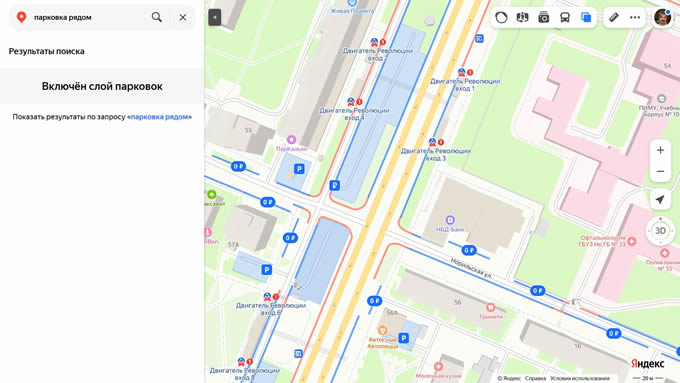The width and height of the screenshot is (680, 383).
Task: Toggle the 3D view button
Action: click(x=660, y=231)
